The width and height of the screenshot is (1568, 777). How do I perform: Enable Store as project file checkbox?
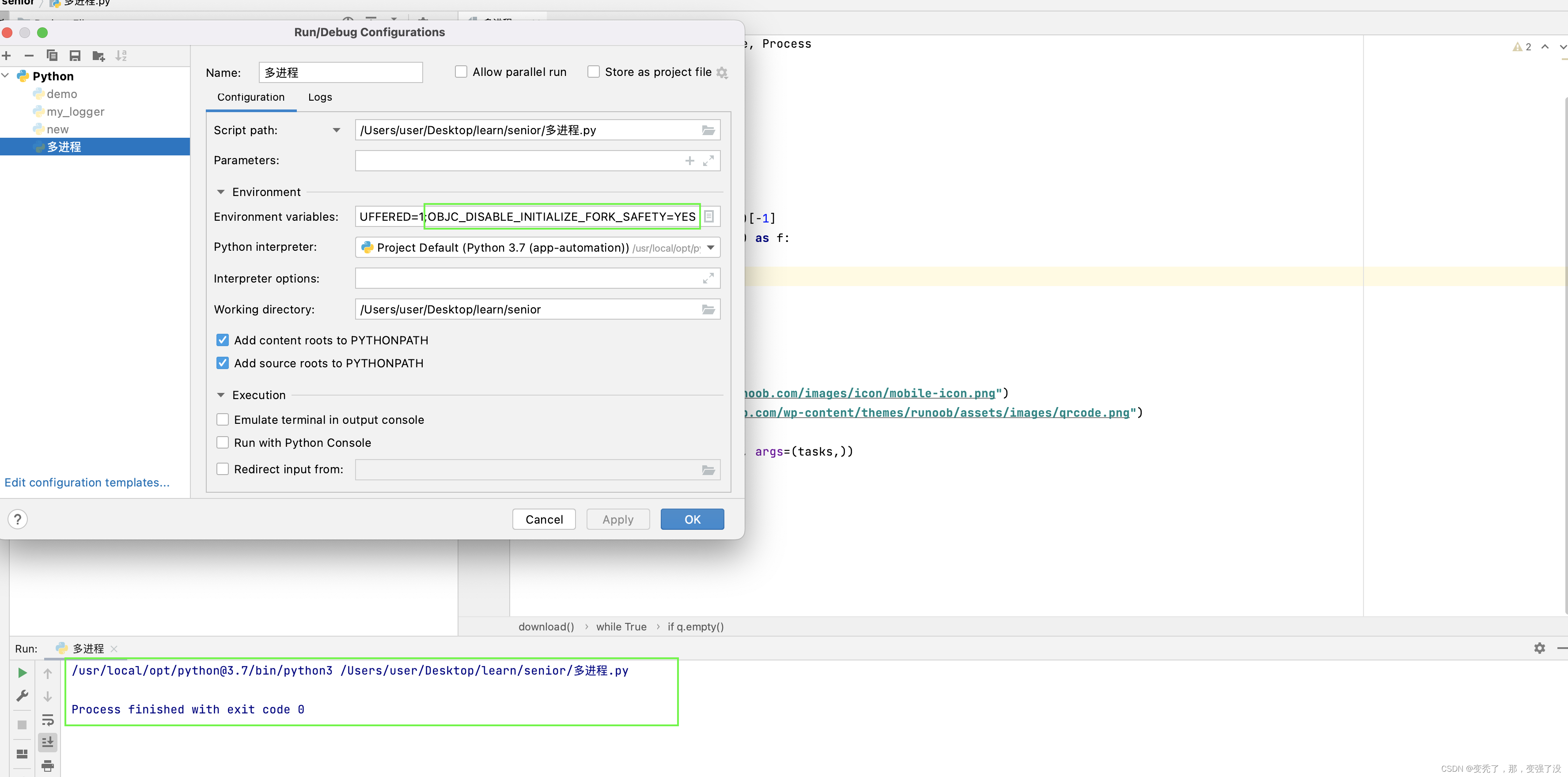(594, 72)
